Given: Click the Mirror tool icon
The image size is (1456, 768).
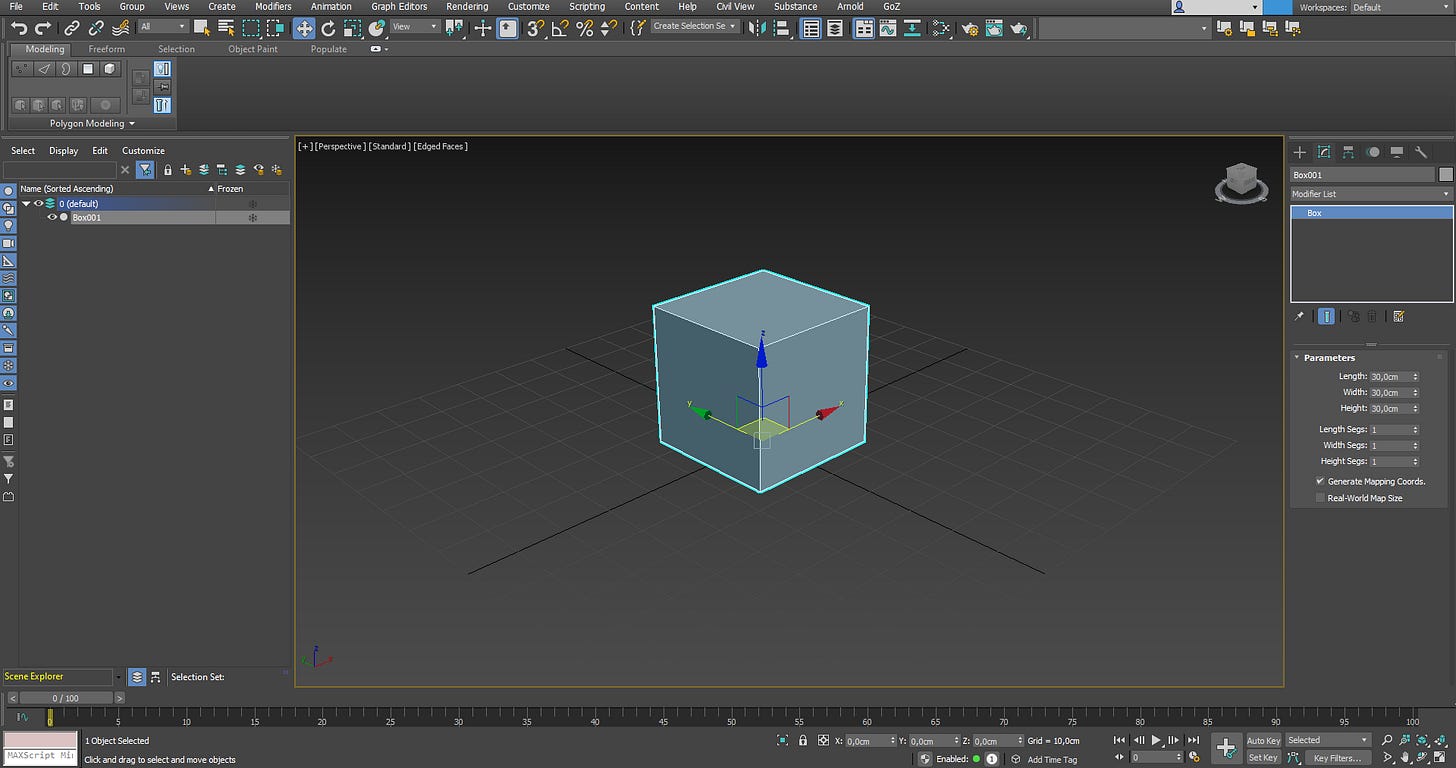Looking at the screenshot, I should coord(757,28).
